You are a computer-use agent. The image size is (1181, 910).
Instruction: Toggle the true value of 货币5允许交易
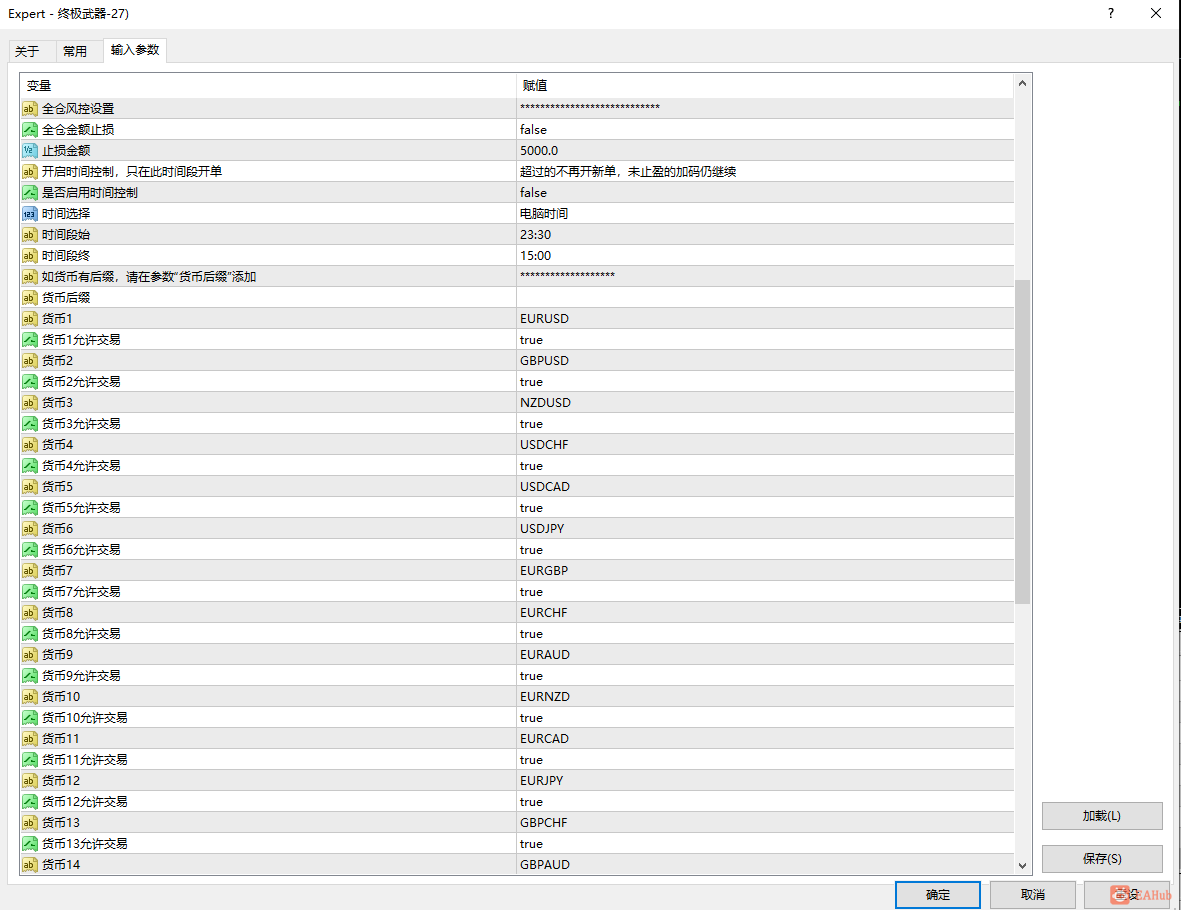click(765, 508)
